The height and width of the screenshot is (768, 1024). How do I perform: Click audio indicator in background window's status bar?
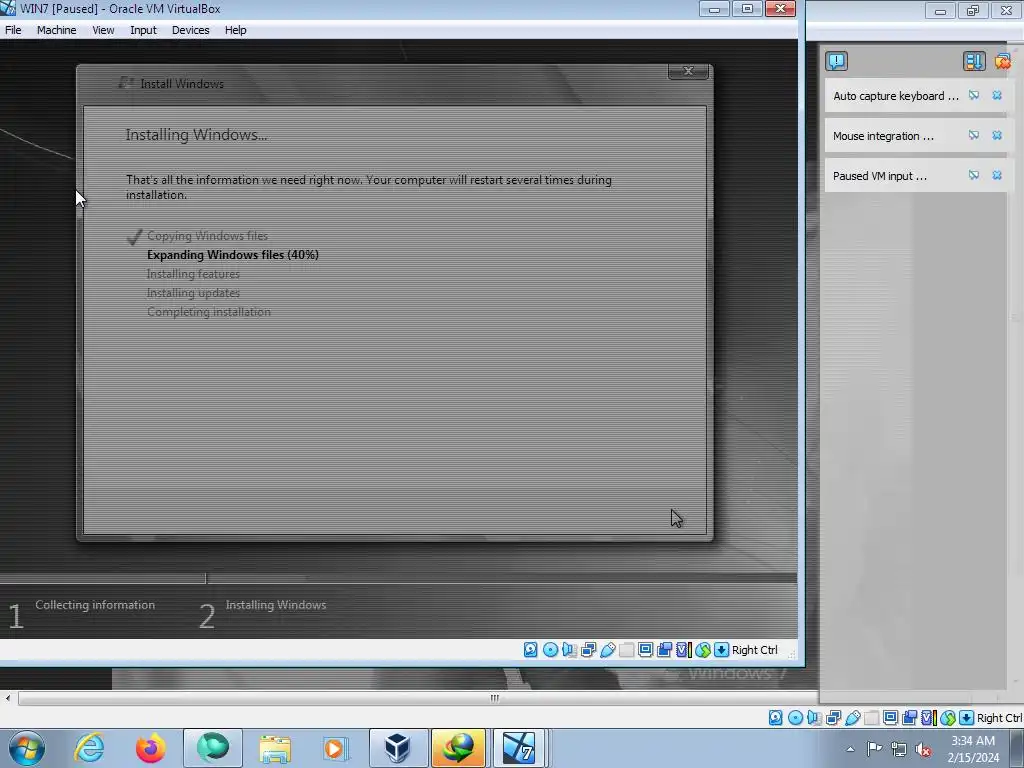(x=814, y=718)
